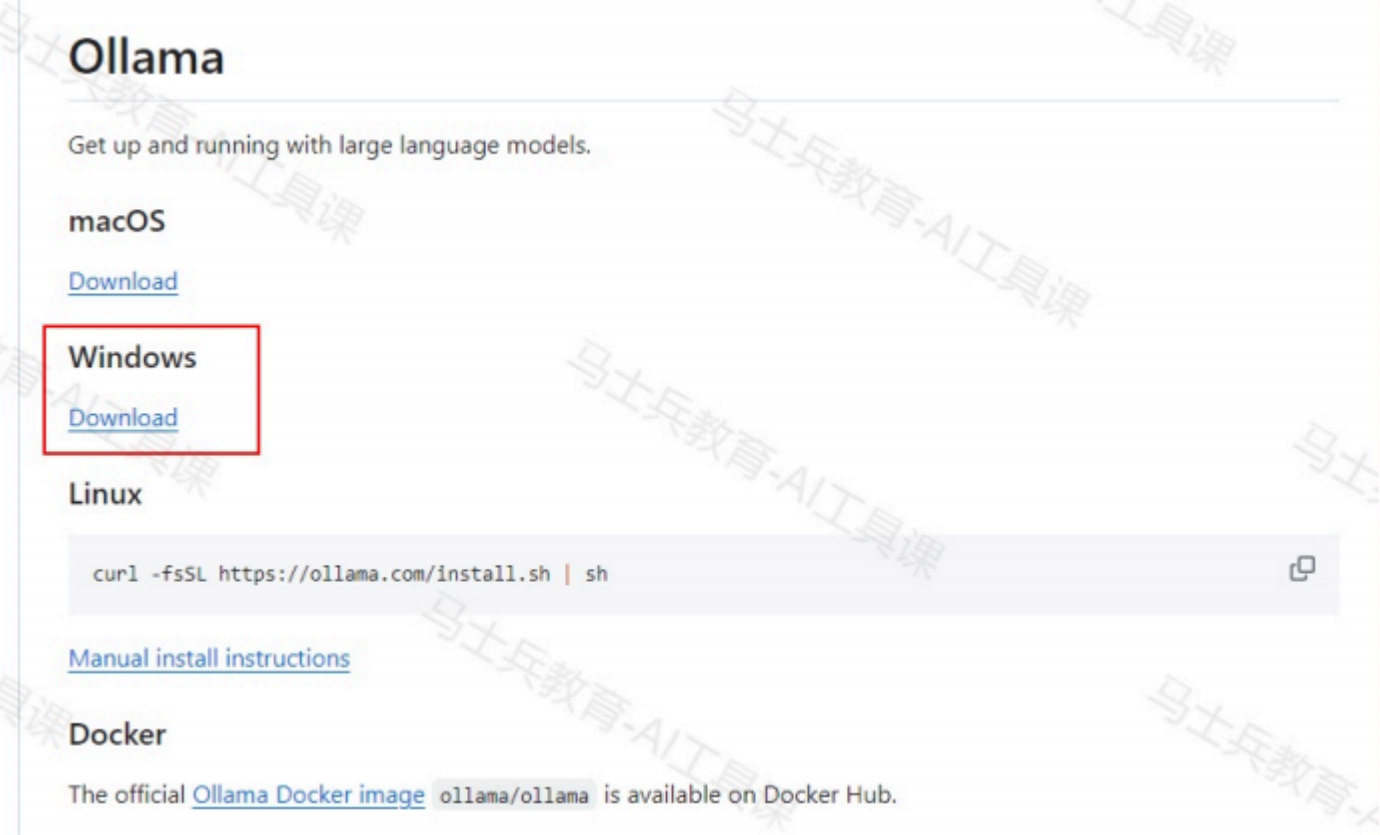Image resolution: width=1380 pixels, height=835 pixels.
Task: Copy the Linux curl install command
Action: point(1302,569)
